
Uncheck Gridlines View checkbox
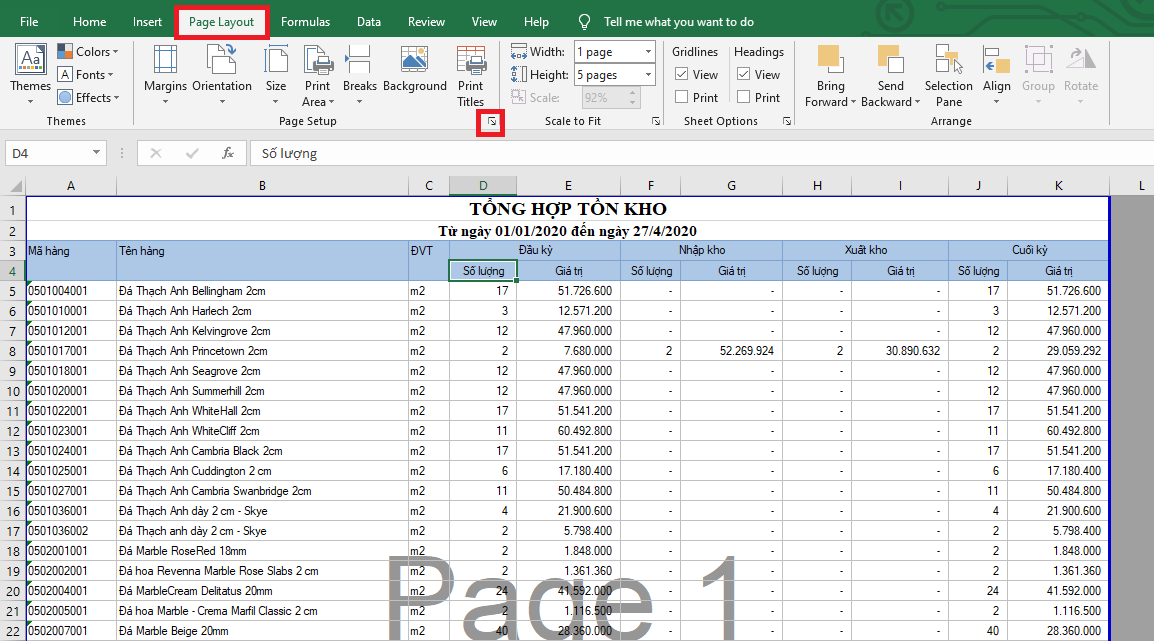coord(681,74)
